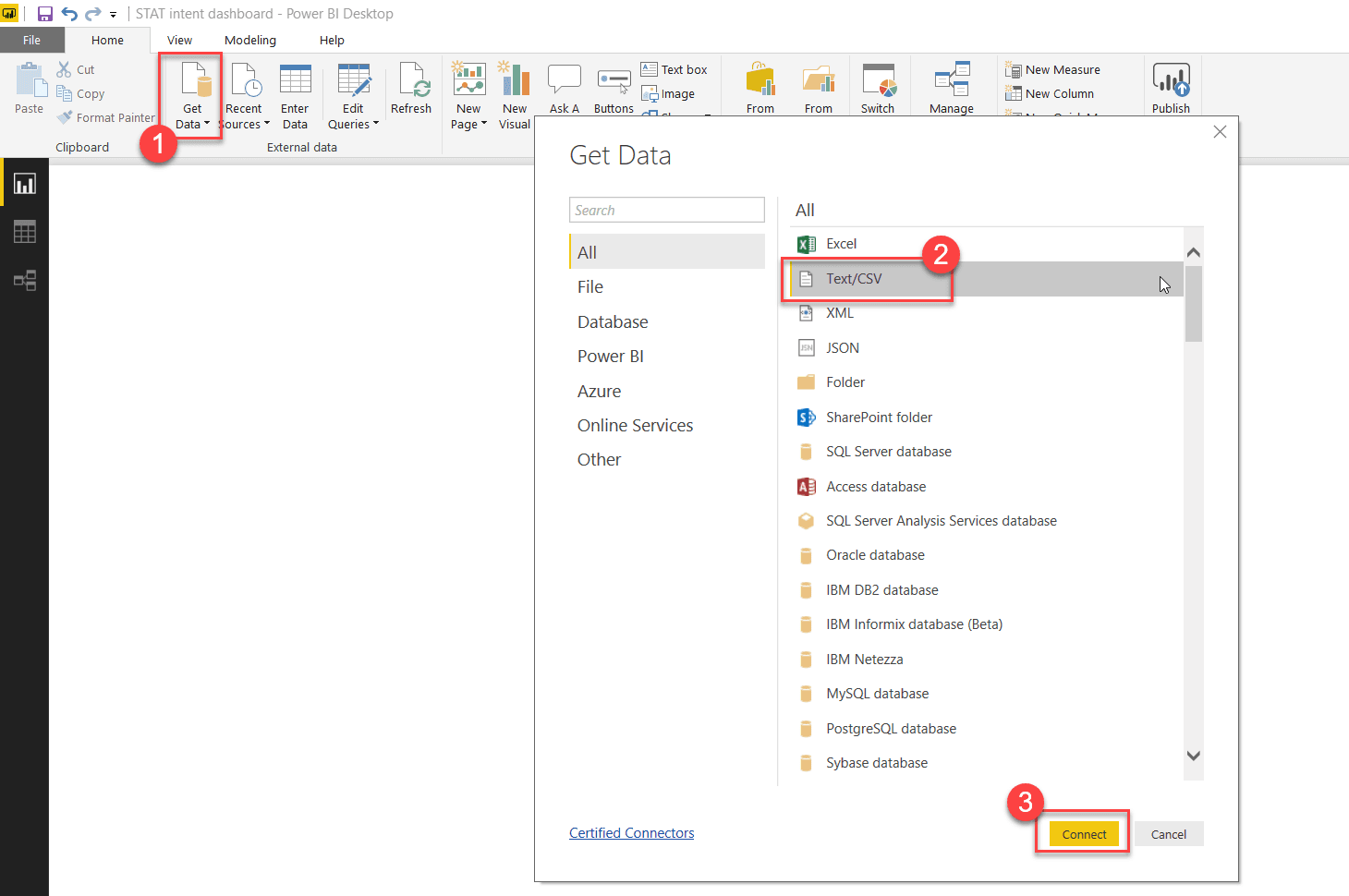Open Edit Queries

[353, 88]
